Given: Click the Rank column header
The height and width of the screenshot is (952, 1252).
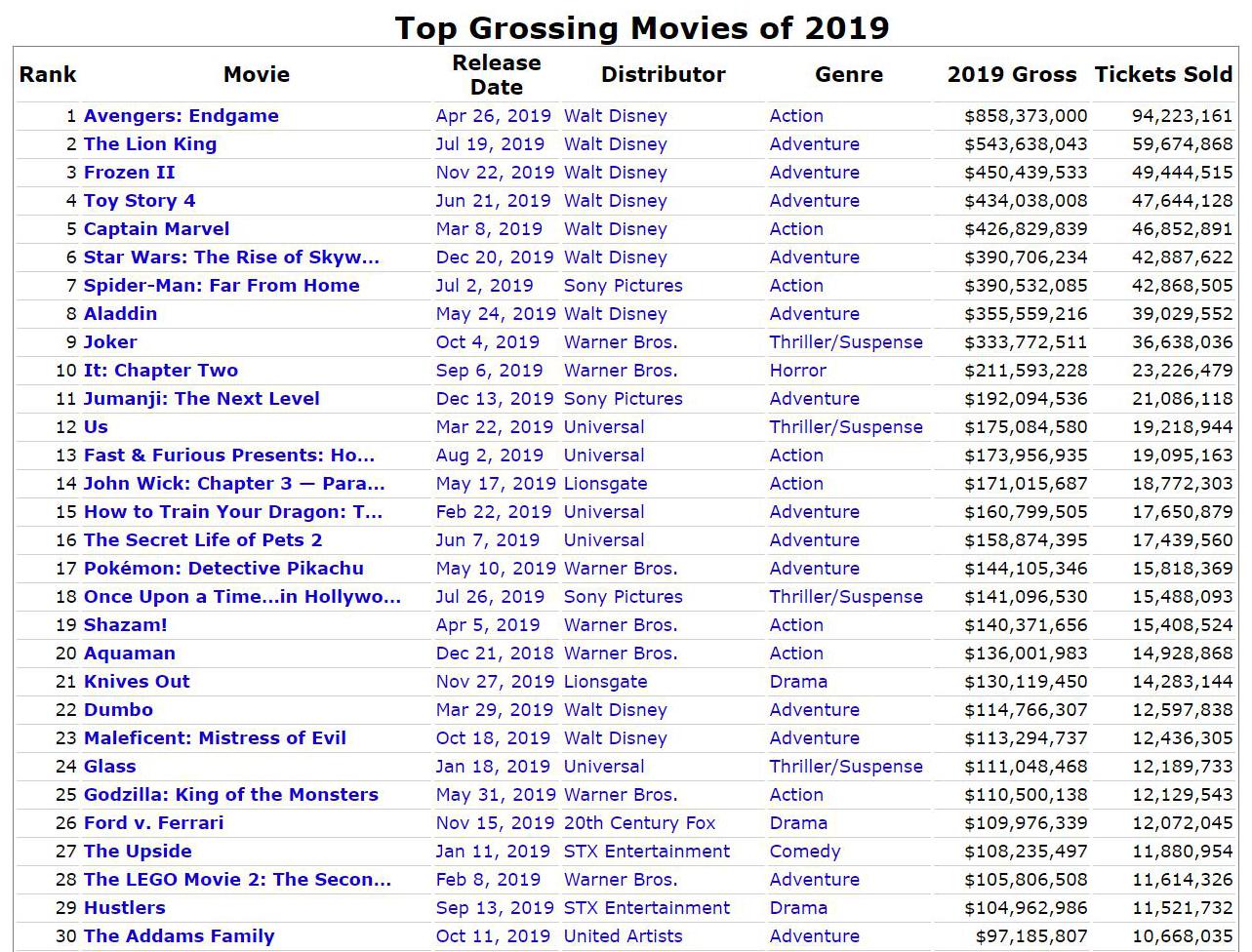Looking at the screenshot, I should coord(48,74).
